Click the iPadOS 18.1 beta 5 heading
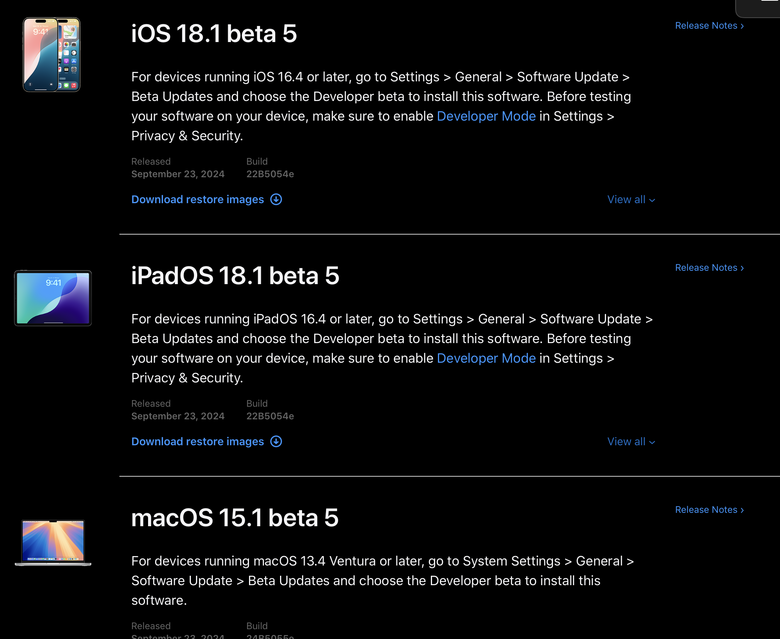This screenshot has width=780, height=639. 235,276
